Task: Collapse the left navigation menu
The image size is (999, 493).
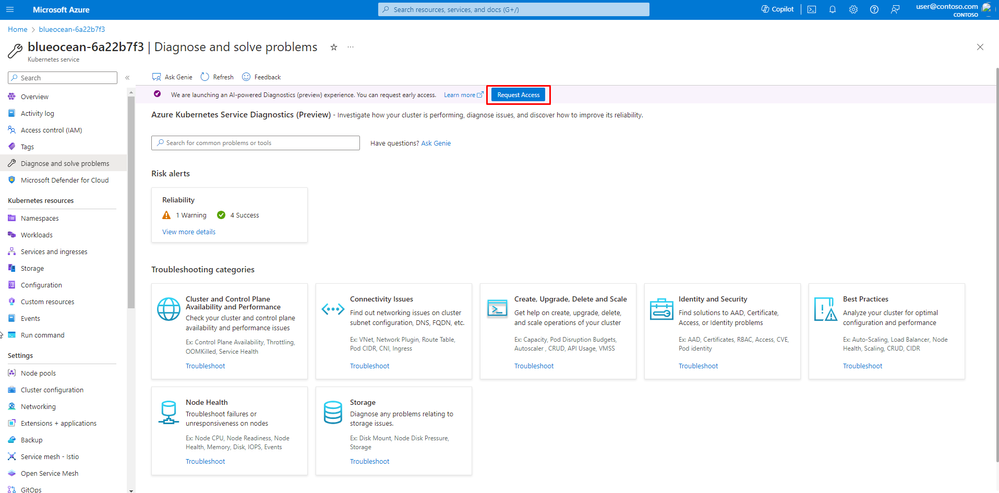Action: (x=127, y=78)
